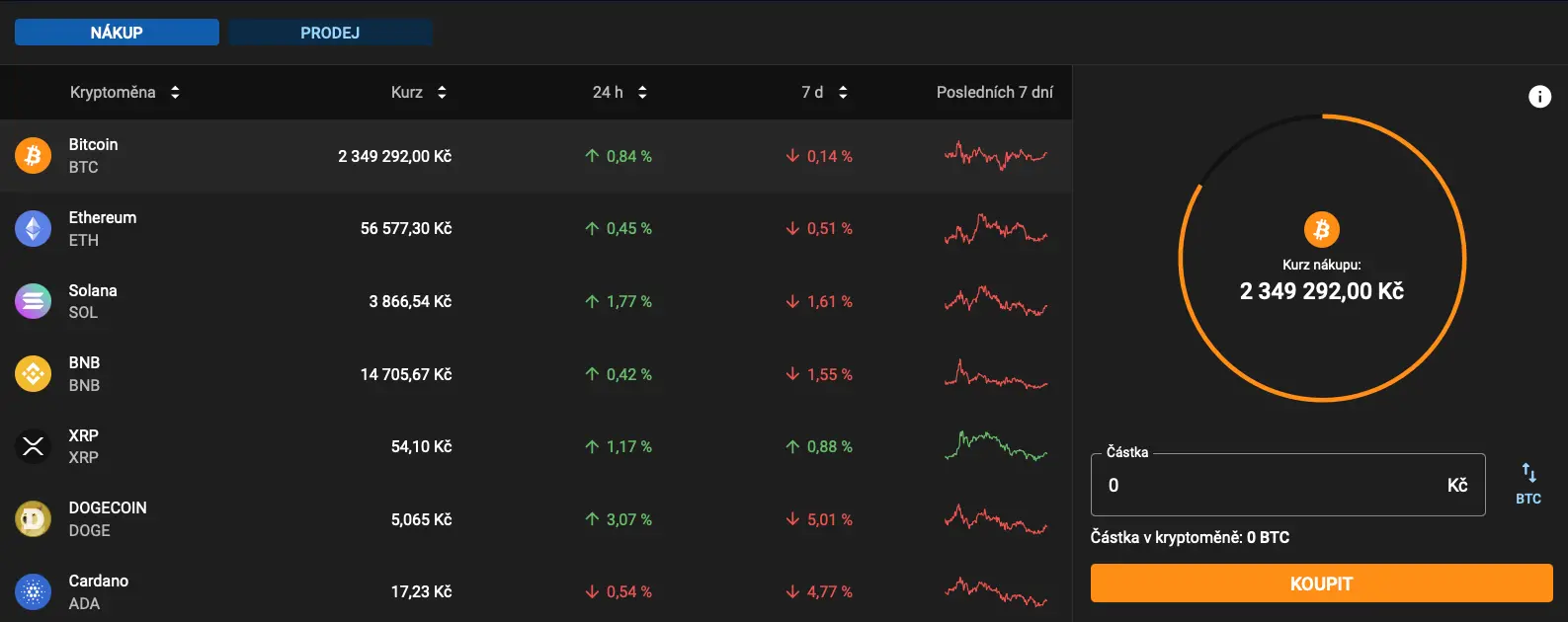Click BNB's 7 d change 1,55 %
This screenshot has width=1568, height=622.
click(819, 374)
